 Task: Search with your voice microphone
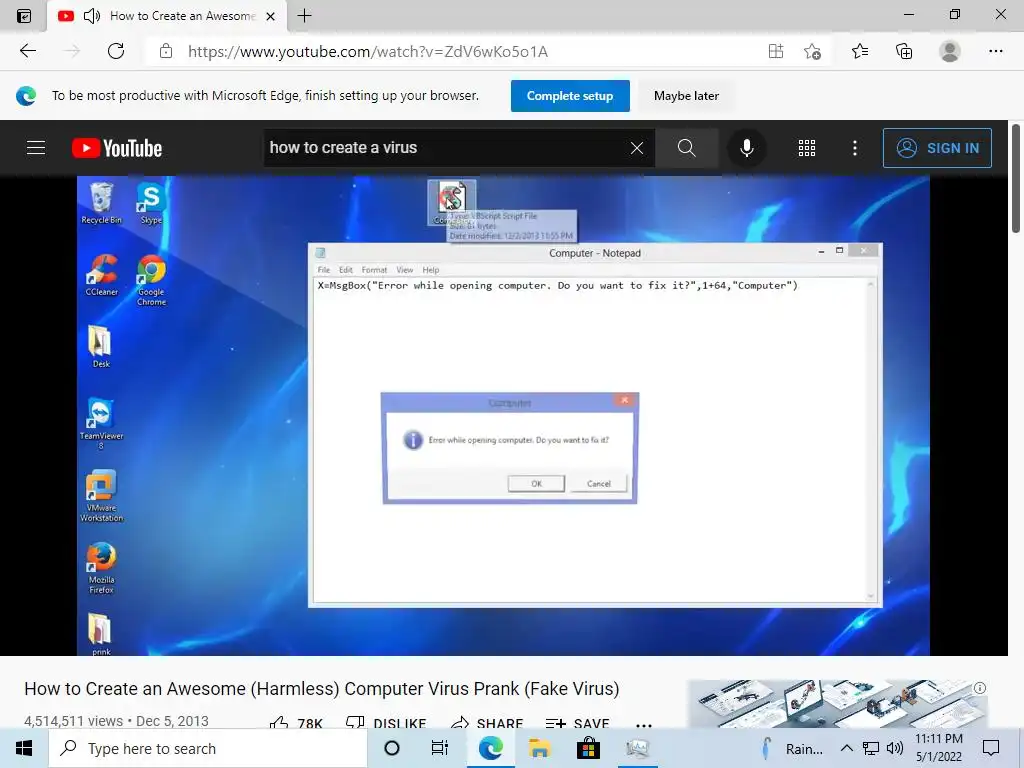click(x=746, y=148)
